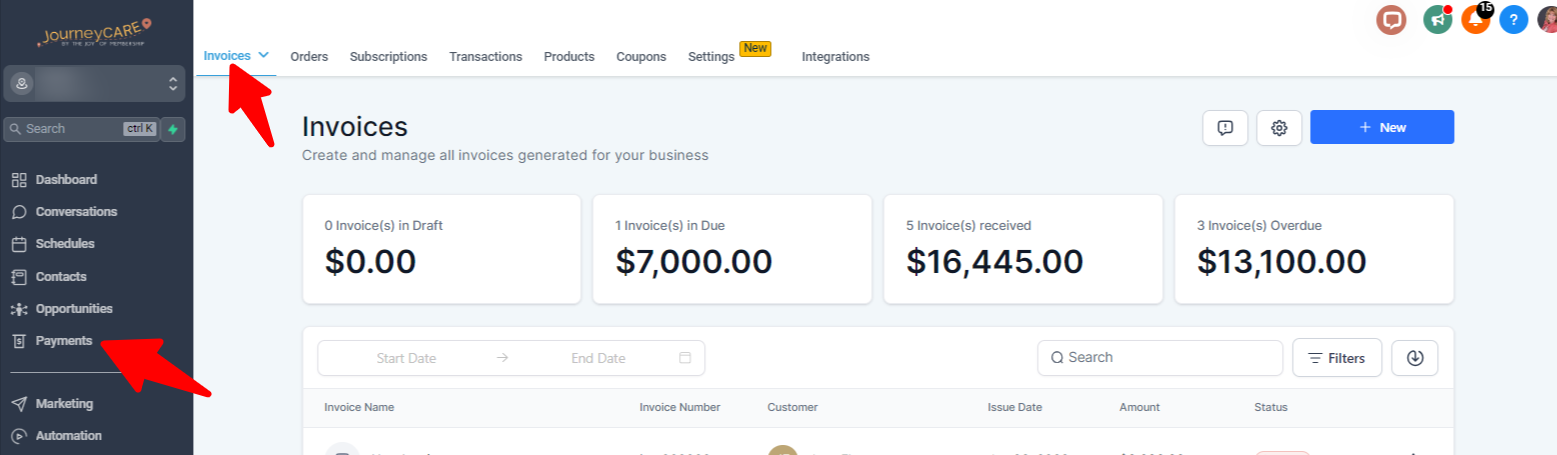Click the feedback message icon beside gear
This screenshot has width=1557, height=455.
(x=1225, y=128)
